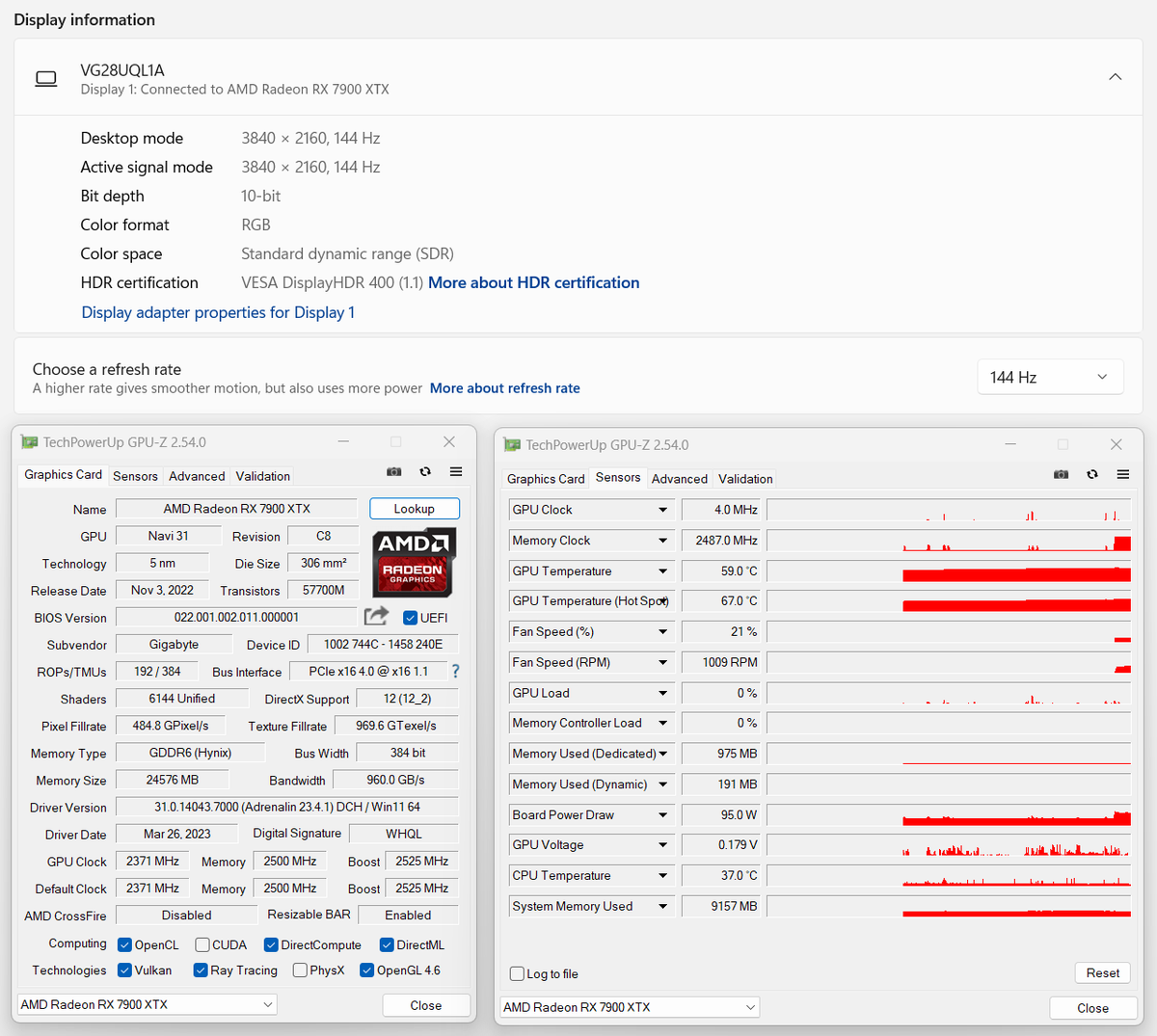
Task: Click Bus Interface question mark help icon
Action: [x=455, y=671]
